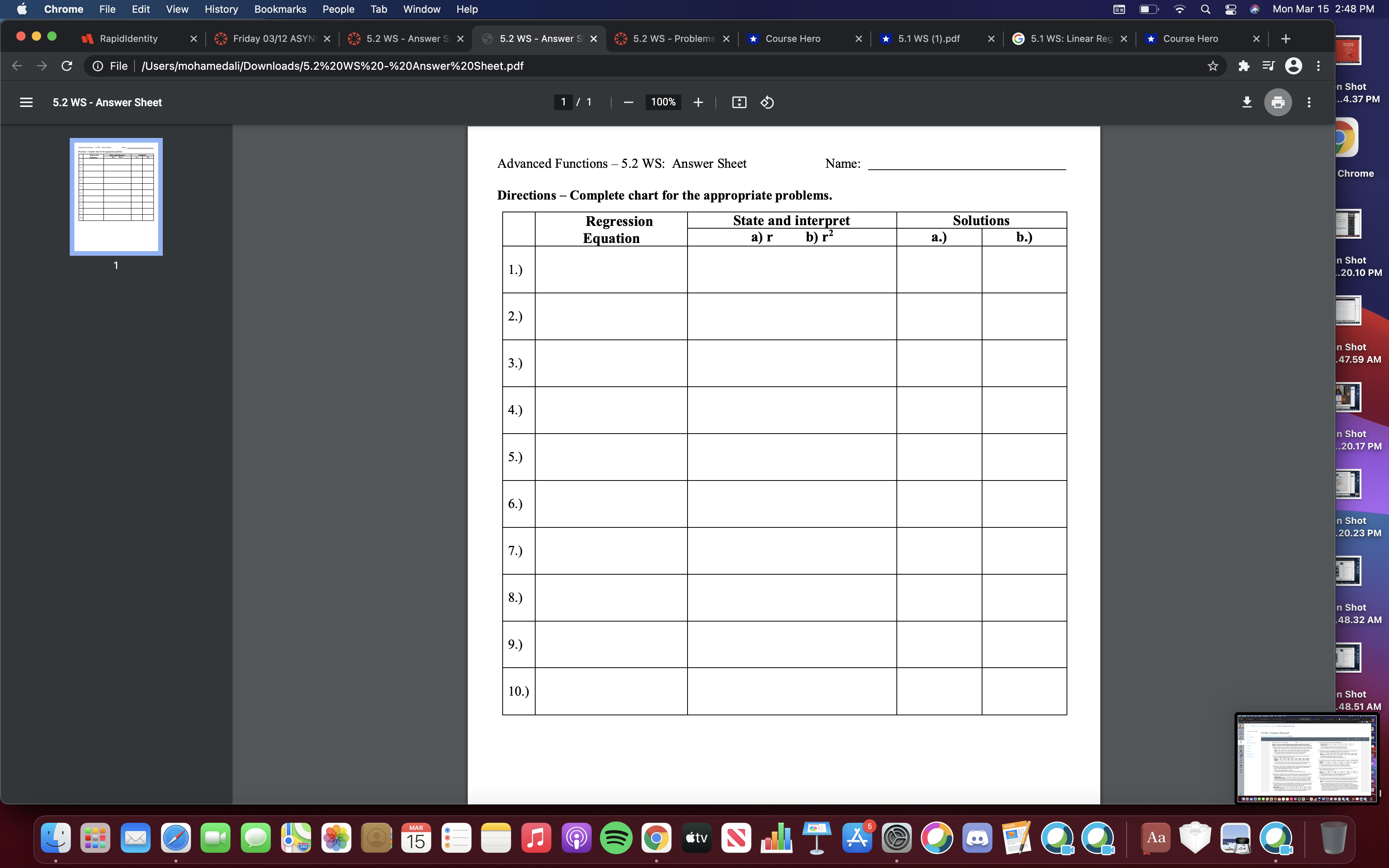This screenshot has height=868, width=1389.
Task: Open Spotify from the dock
Action: coord(616,838)
